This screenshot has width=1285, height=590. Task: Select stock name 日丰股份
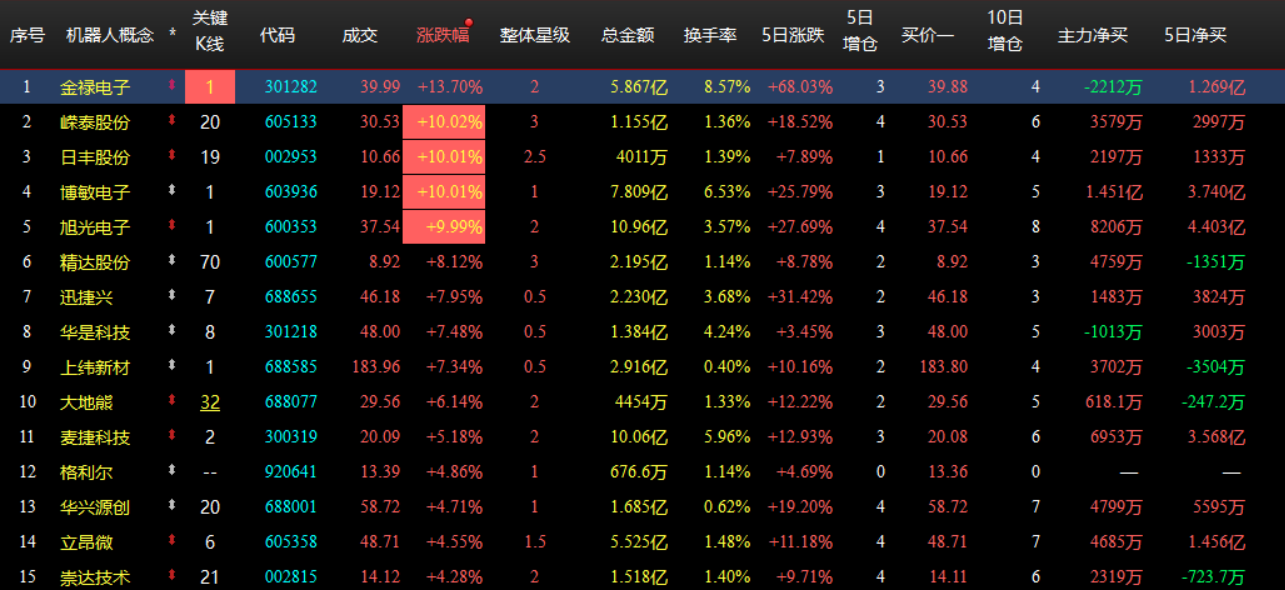[x=96, y=157]
